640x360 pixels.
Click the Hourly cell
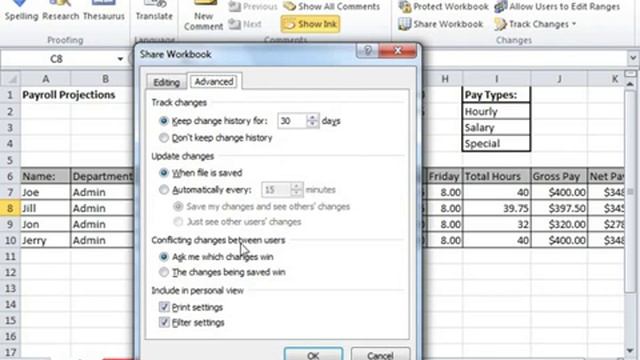(496, 111)
